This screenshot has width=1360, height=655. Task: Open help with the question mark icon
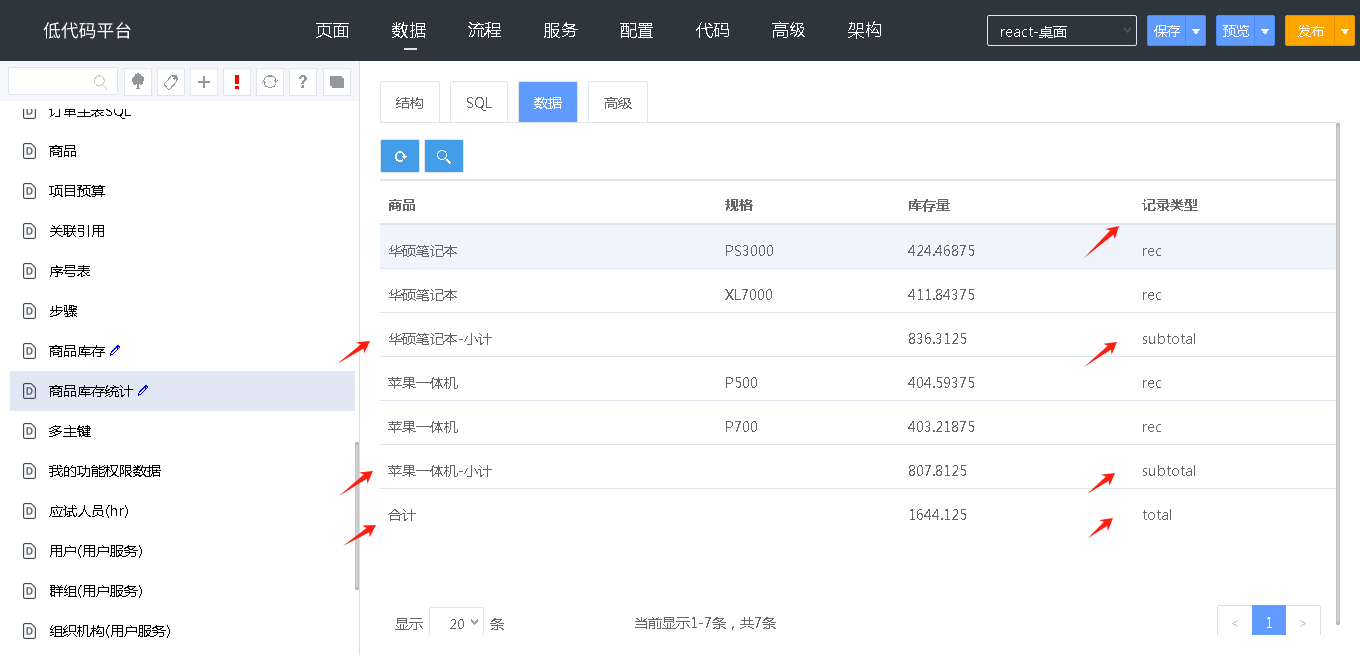click(303, 82)
